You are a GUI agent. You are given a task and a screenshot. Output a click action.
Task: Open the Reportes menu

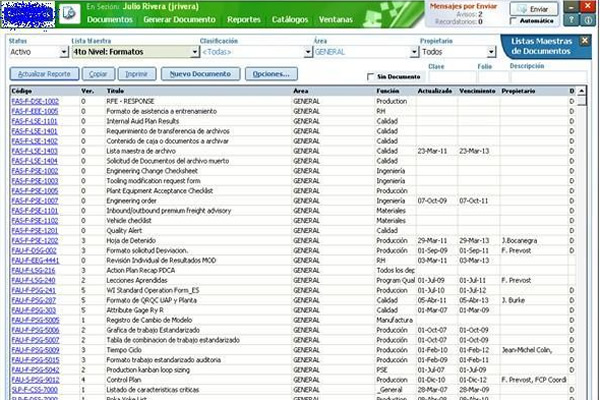(x=244, y=20)
